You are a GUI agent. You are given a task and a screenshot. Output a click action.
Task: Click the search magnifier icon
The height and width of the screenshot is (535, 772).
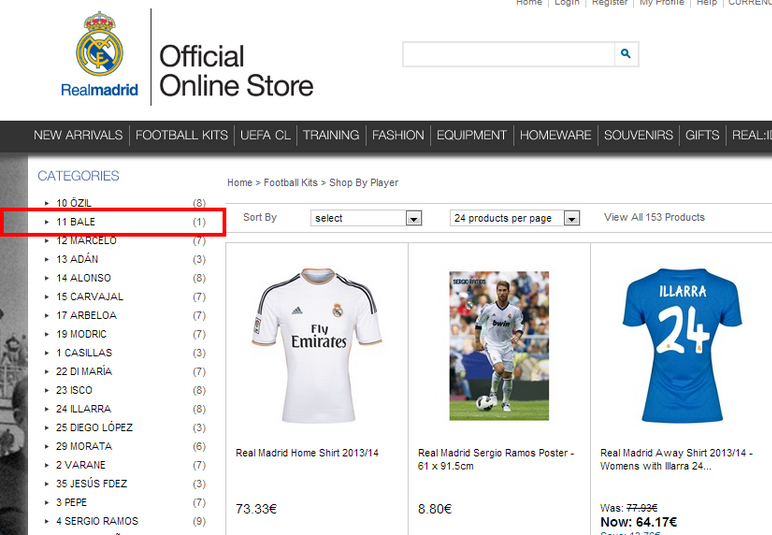(x=626, y=54)
